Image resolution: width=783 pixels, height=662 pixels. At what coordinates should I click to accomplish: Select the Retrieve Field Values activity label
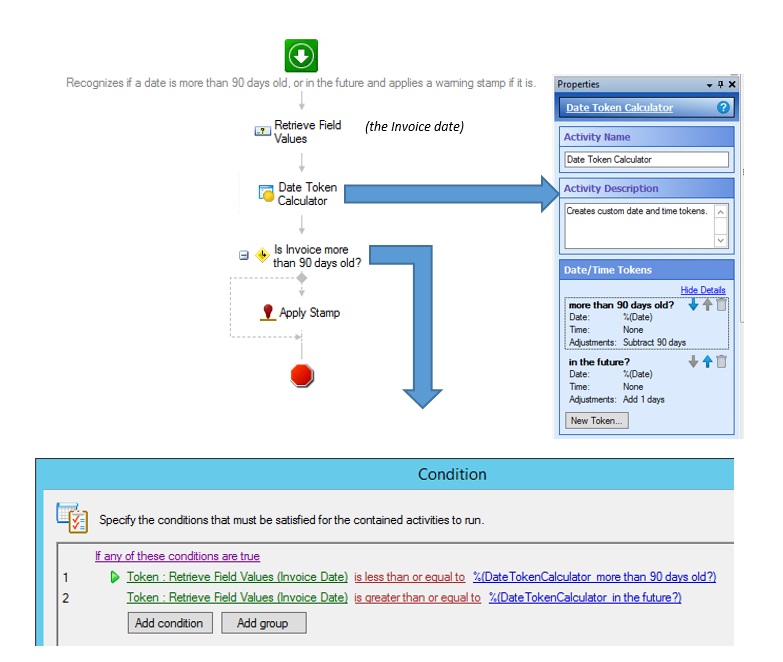point(308,132)
